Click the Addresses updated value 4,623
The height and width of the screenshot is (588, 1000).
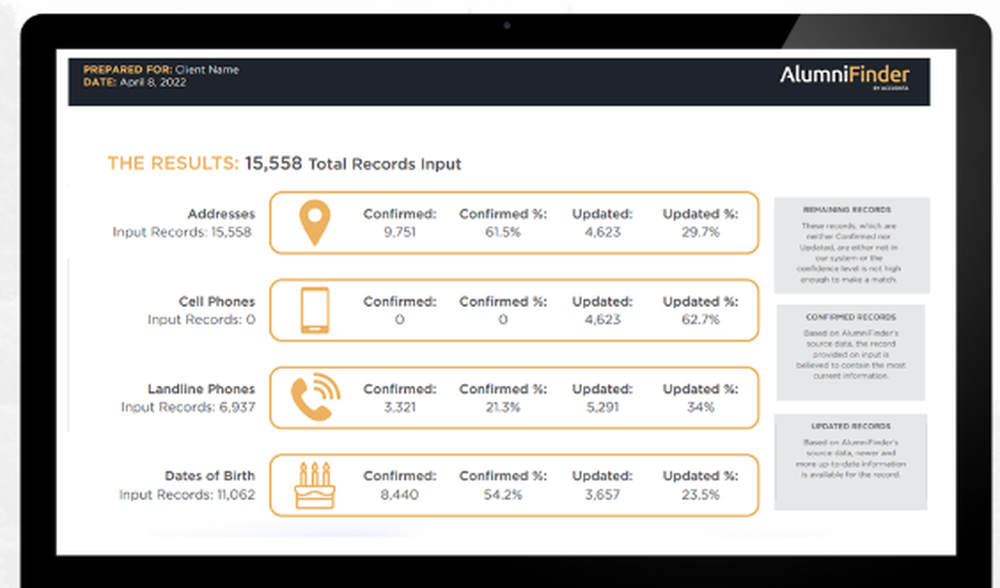click(603, 232)
